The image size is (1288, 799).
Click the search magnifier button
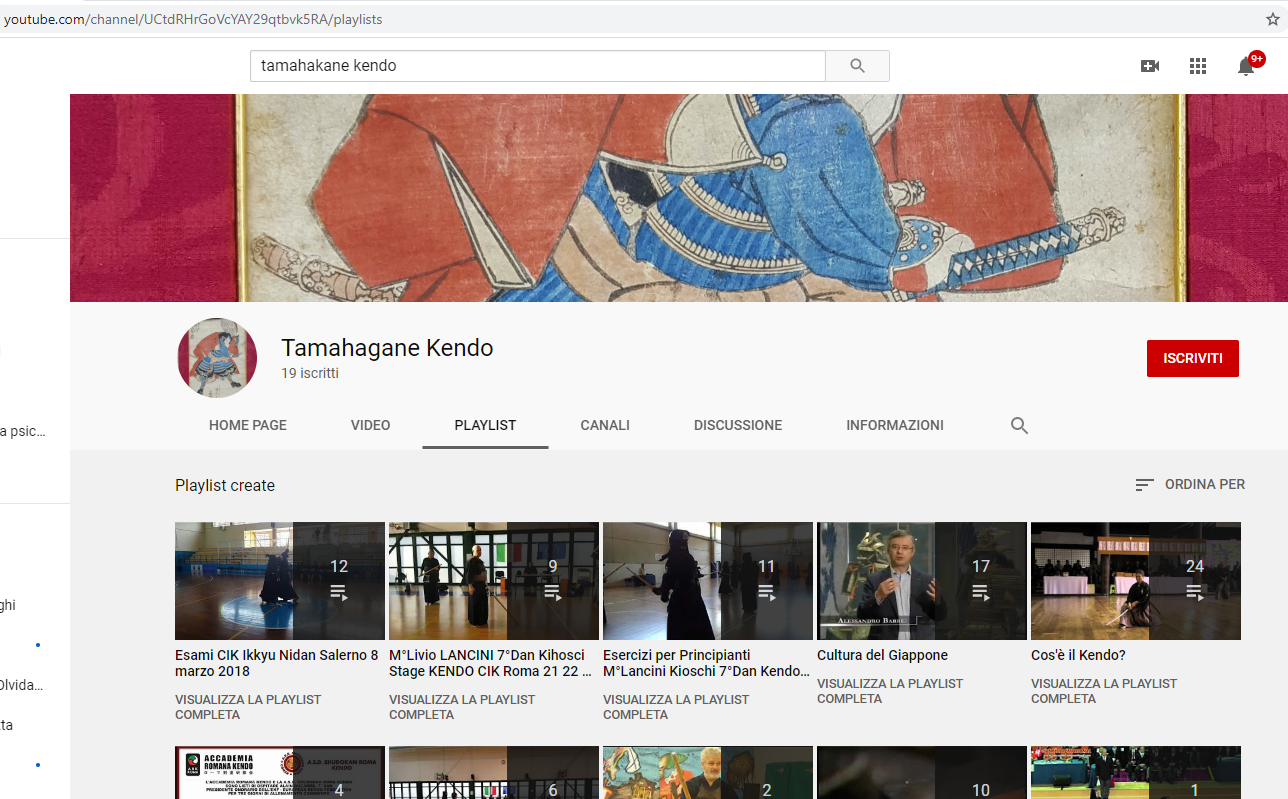[857, 66]
